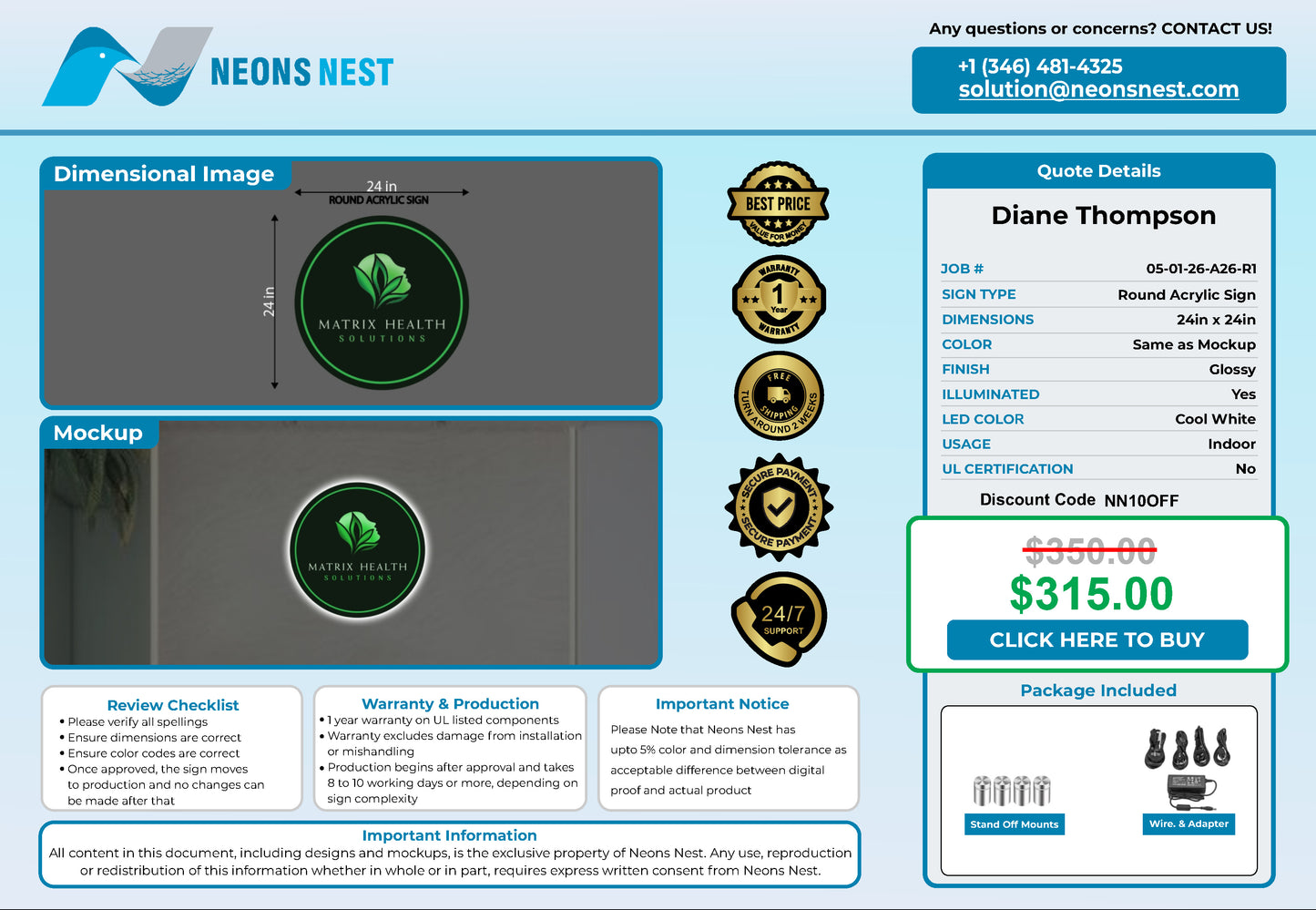Click the LED COLOR label
The width and height of the screenshot is (1316, 910).
pyautogui.click(x=983, y=419)
